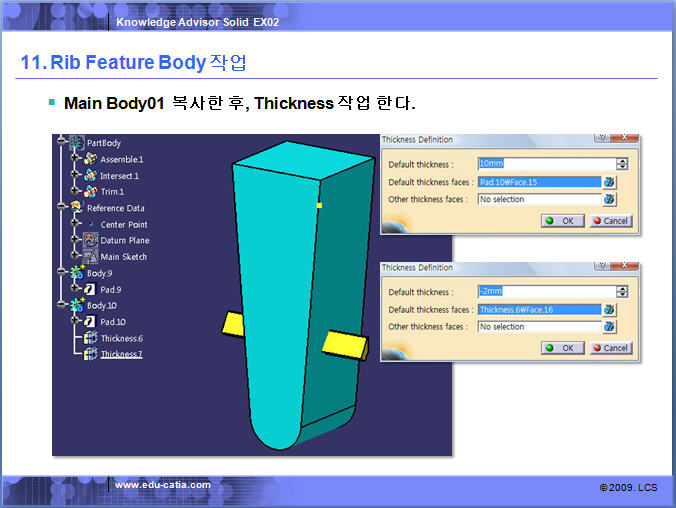The height and width of the screenshot is (508, 676).
Task: Select Body.9 in the specification tree
Action: 99,273
